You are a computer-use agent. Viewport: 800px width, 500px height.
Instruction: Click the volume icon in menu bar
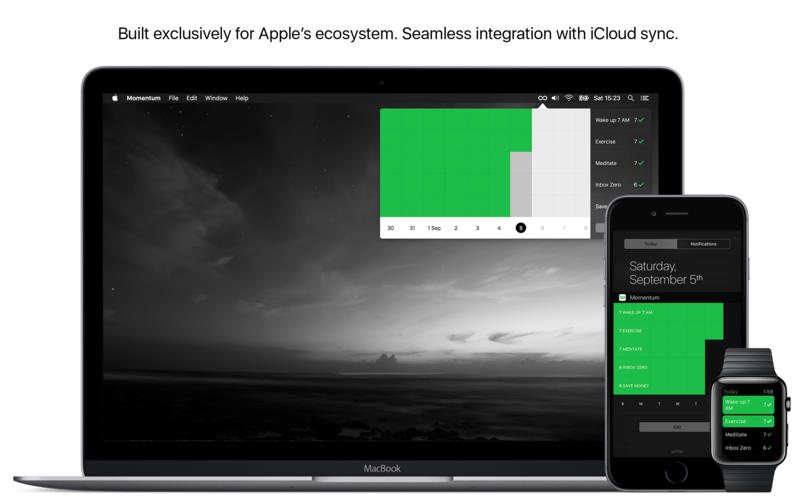[555, 98]
